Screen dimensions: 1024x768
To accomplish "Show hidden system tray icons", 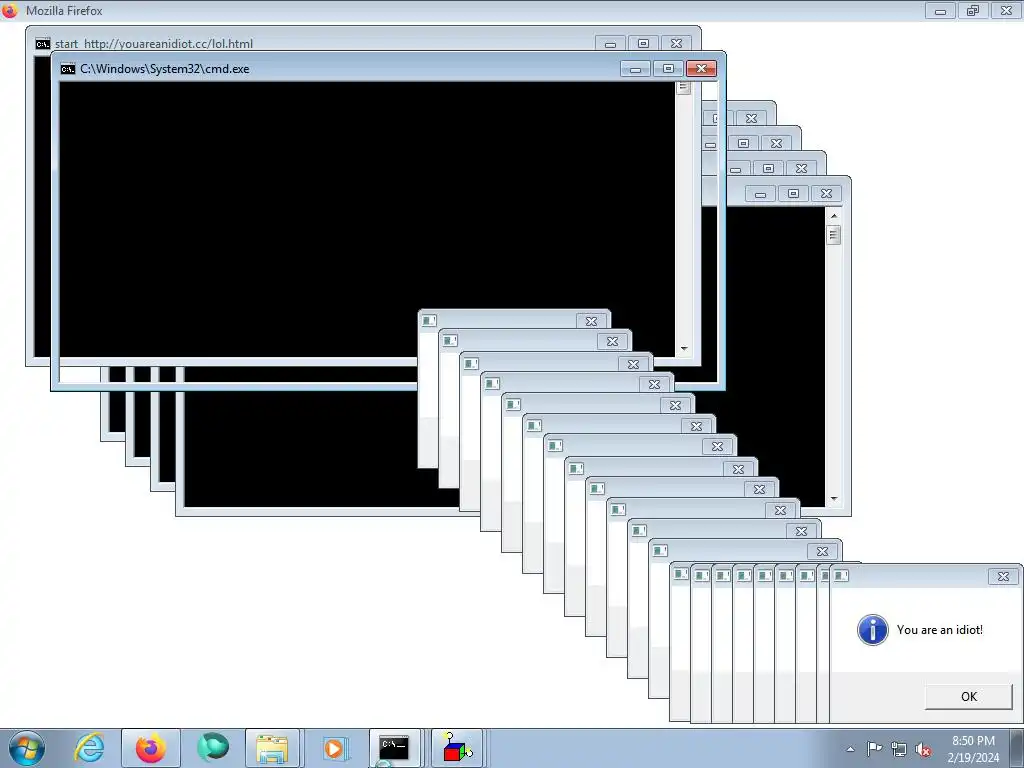I will pos(850,749).
